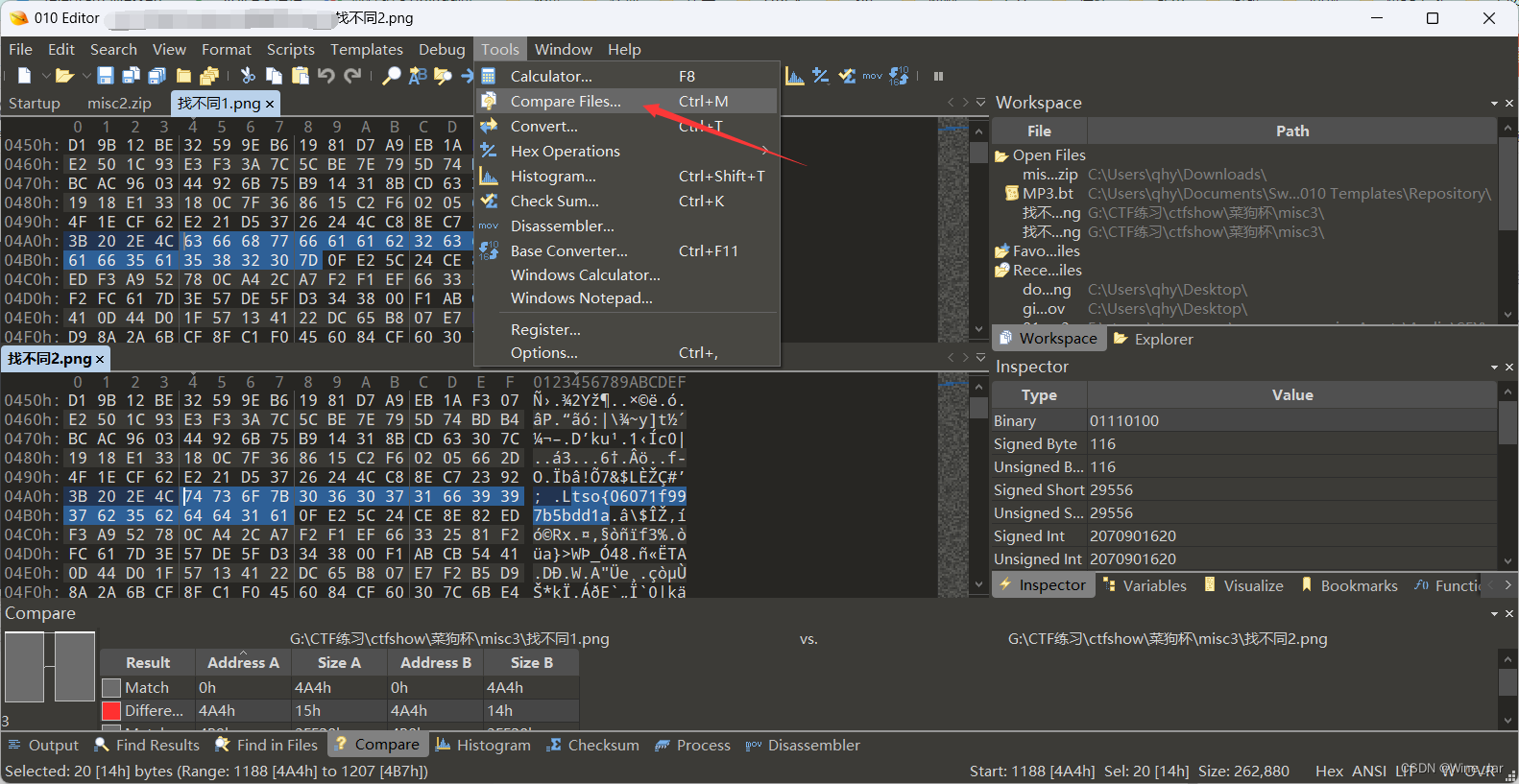Collapse the Open Files tree folder

pyautogui.click(x=1001, y=155)
